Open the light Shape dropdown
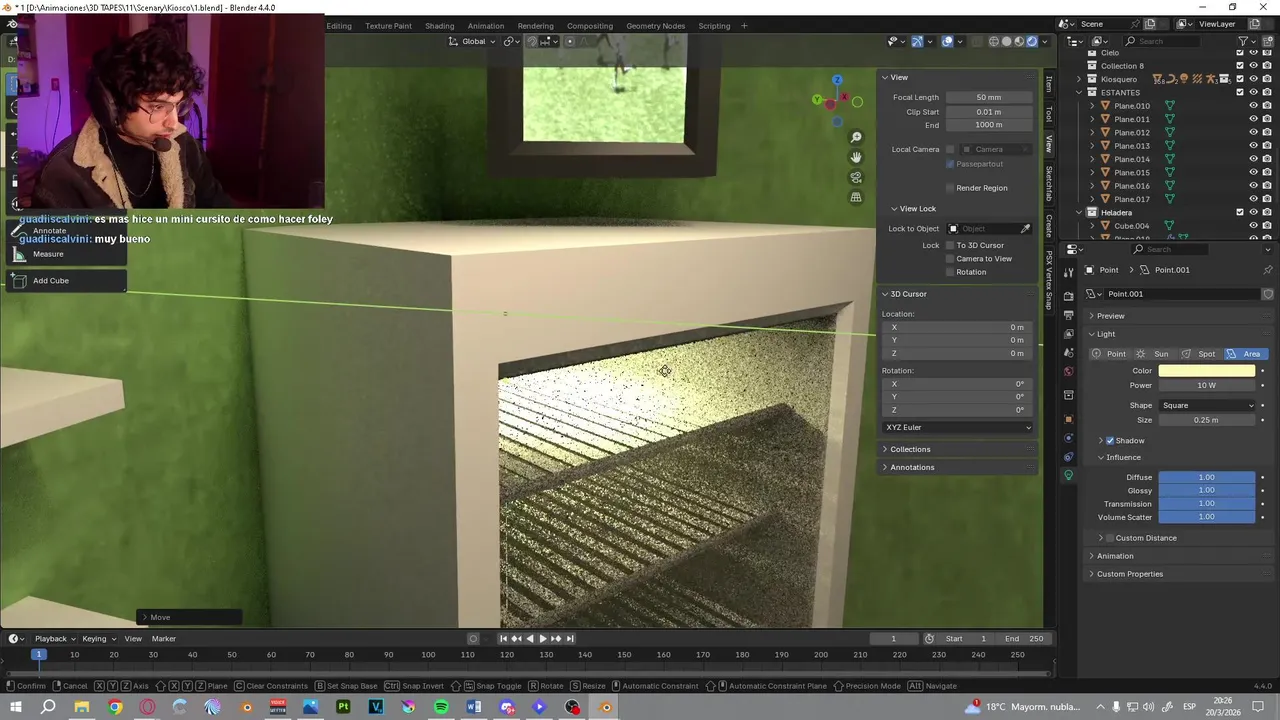 [1207, 406]
